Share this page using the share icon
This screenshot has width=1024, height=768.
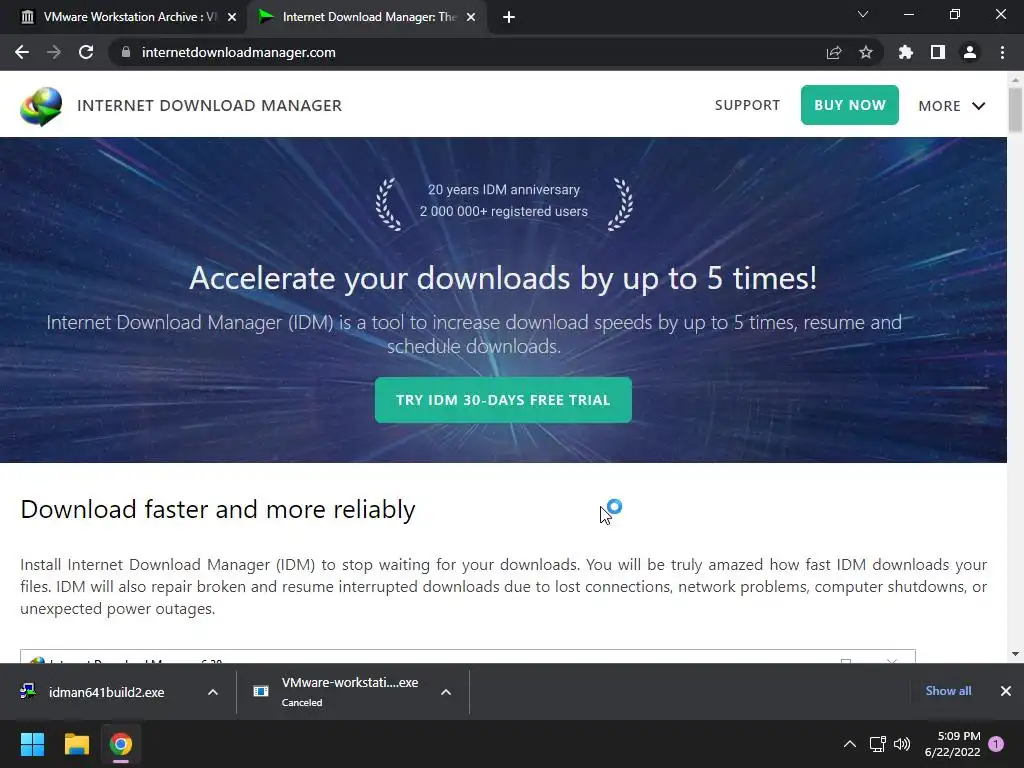click(833, 52)
